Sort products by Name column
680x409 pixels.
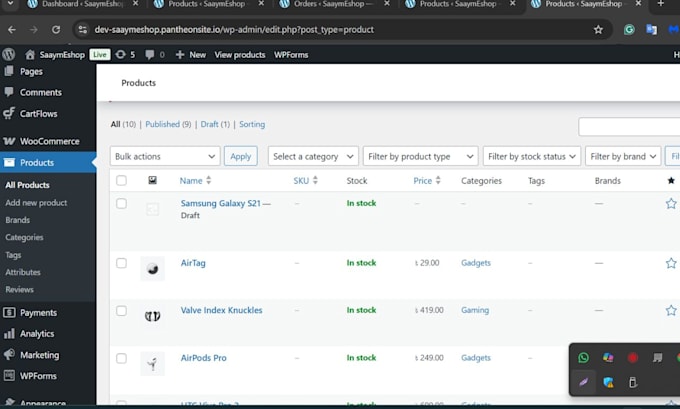click(x=195, y=180)
